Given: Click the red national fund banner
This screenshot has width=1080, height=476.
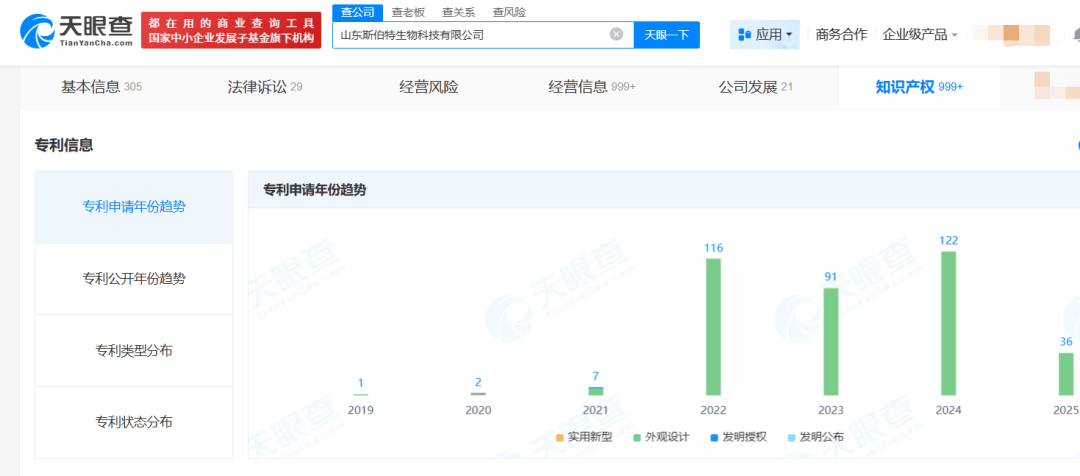Looking at the screenshot, I should (231, 31).
